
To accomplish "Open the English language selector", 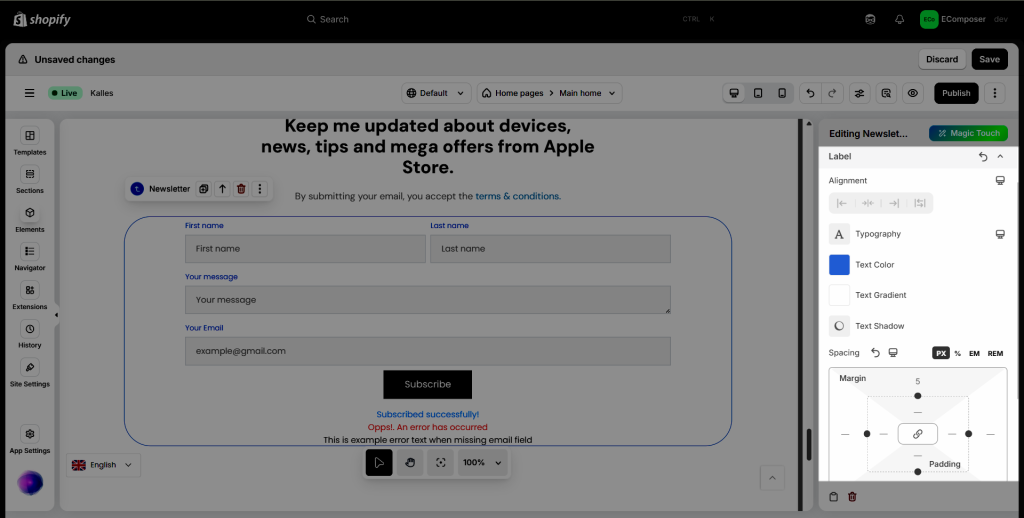I will 103,465.
